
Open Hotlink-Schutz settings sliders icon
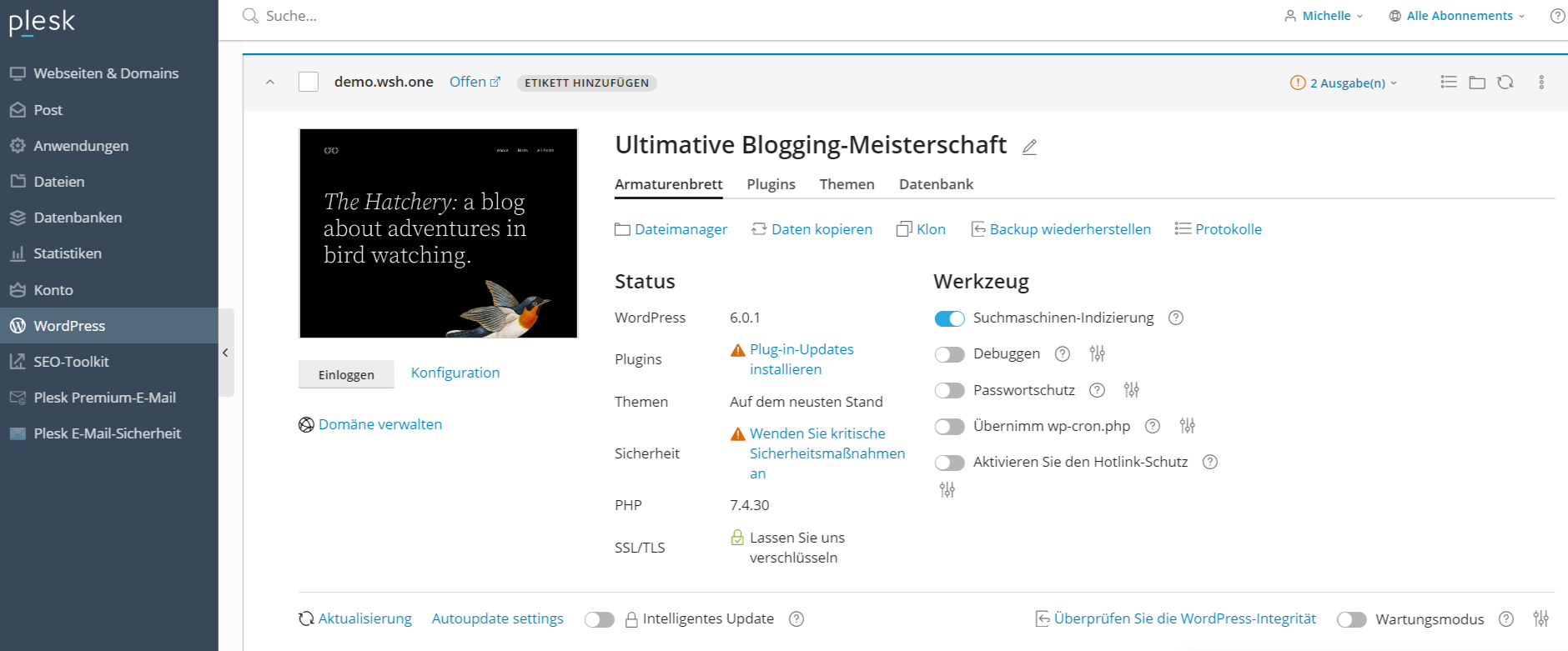point(947,490)
